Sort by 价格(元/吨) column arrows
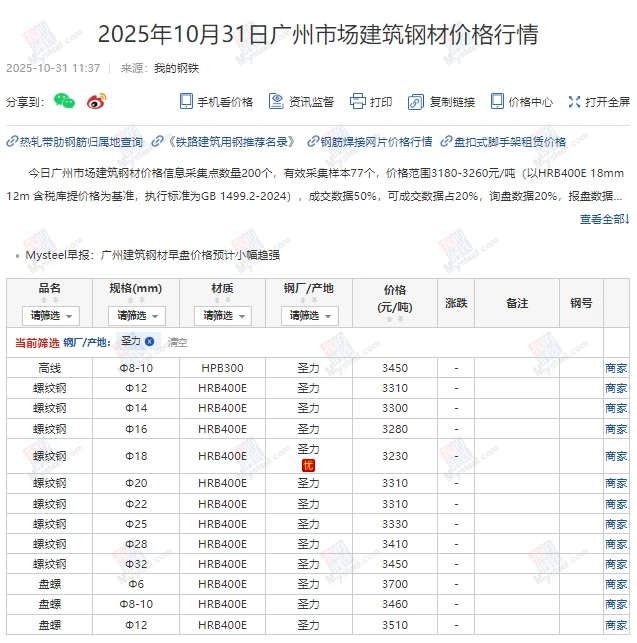This screenshot has height=643, width=637. pos(395,319)
